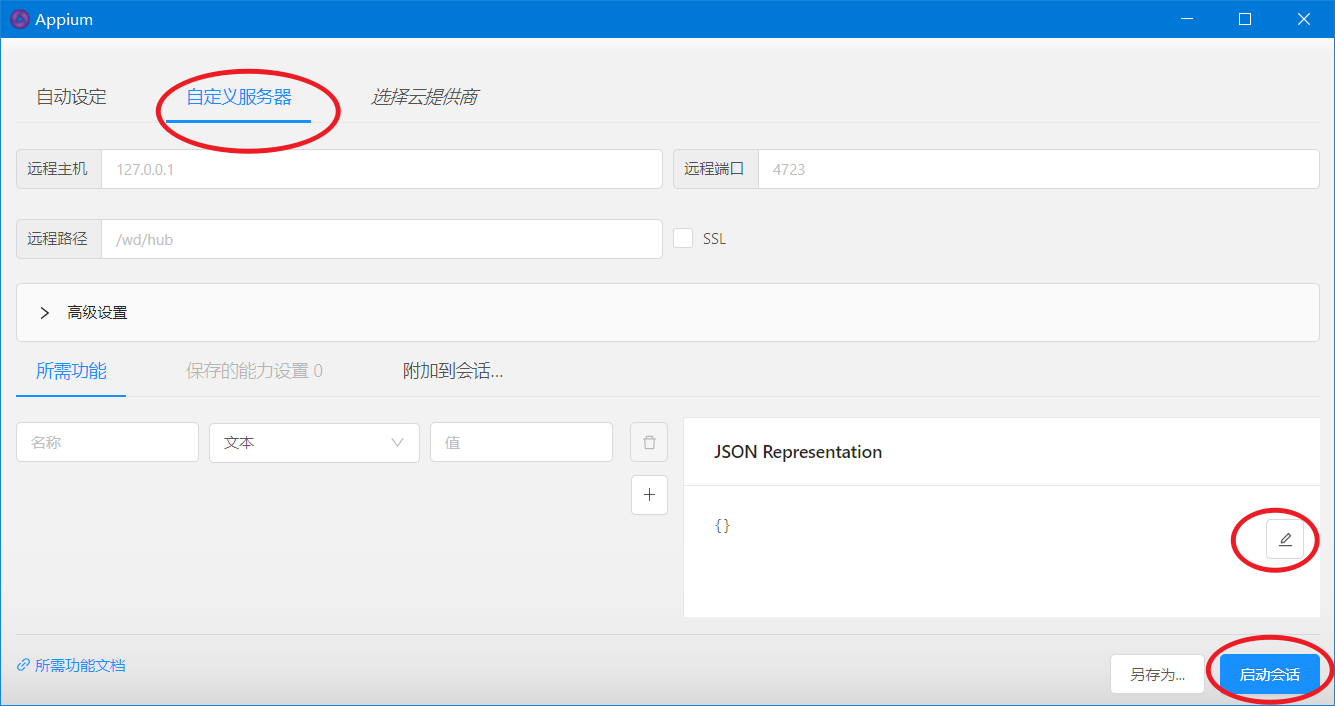The image size is (1335, 706).
Task: Open the 文本 type dropdown
Action: coord(314,442)
